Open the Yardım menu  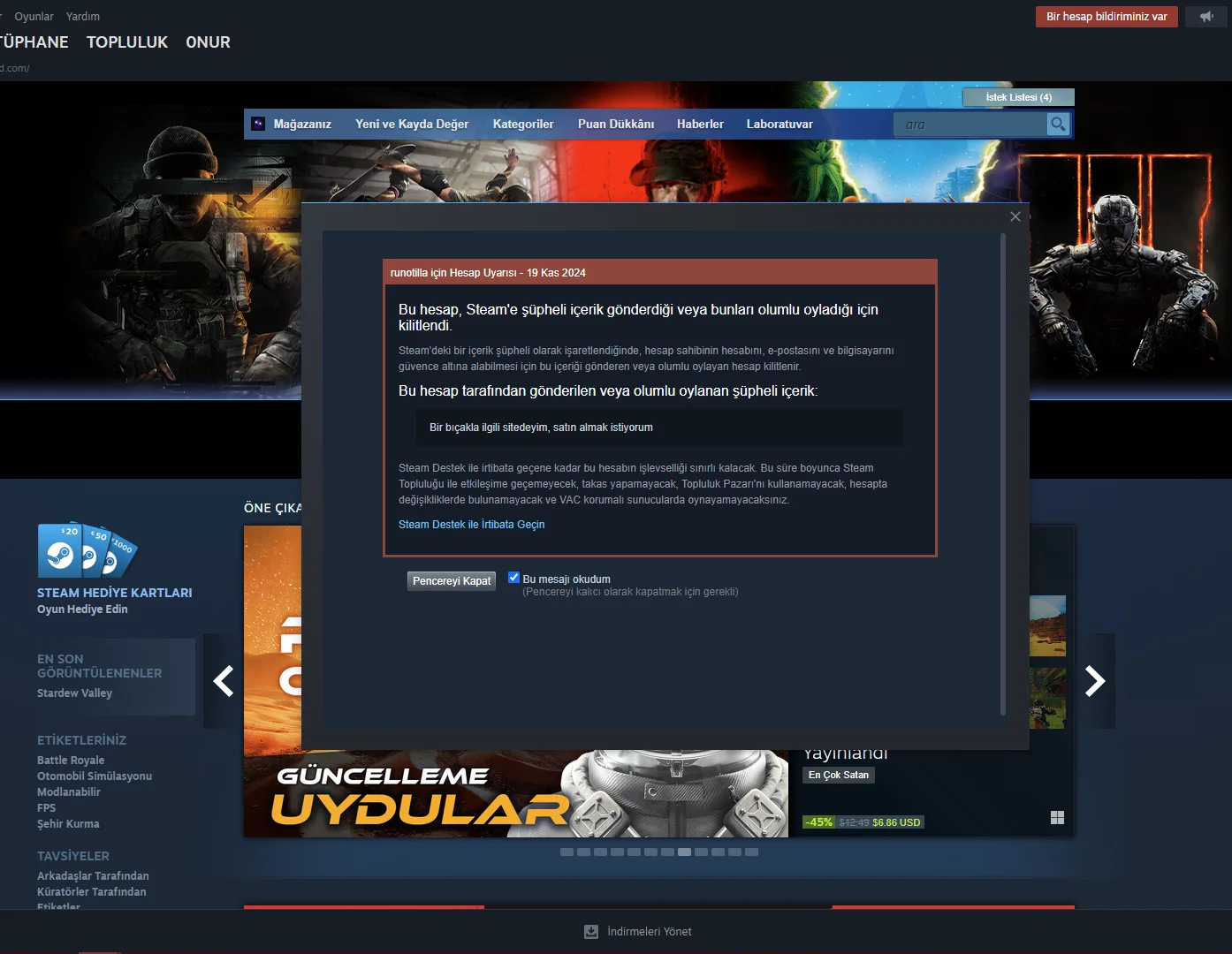[83, 17]
